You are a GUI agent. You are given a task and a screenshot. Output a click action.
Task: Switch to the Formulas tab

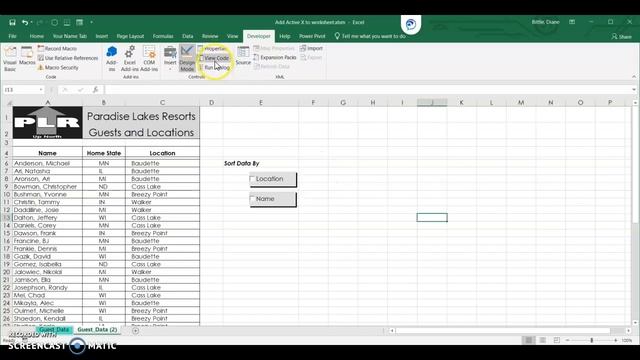point(163,36)
